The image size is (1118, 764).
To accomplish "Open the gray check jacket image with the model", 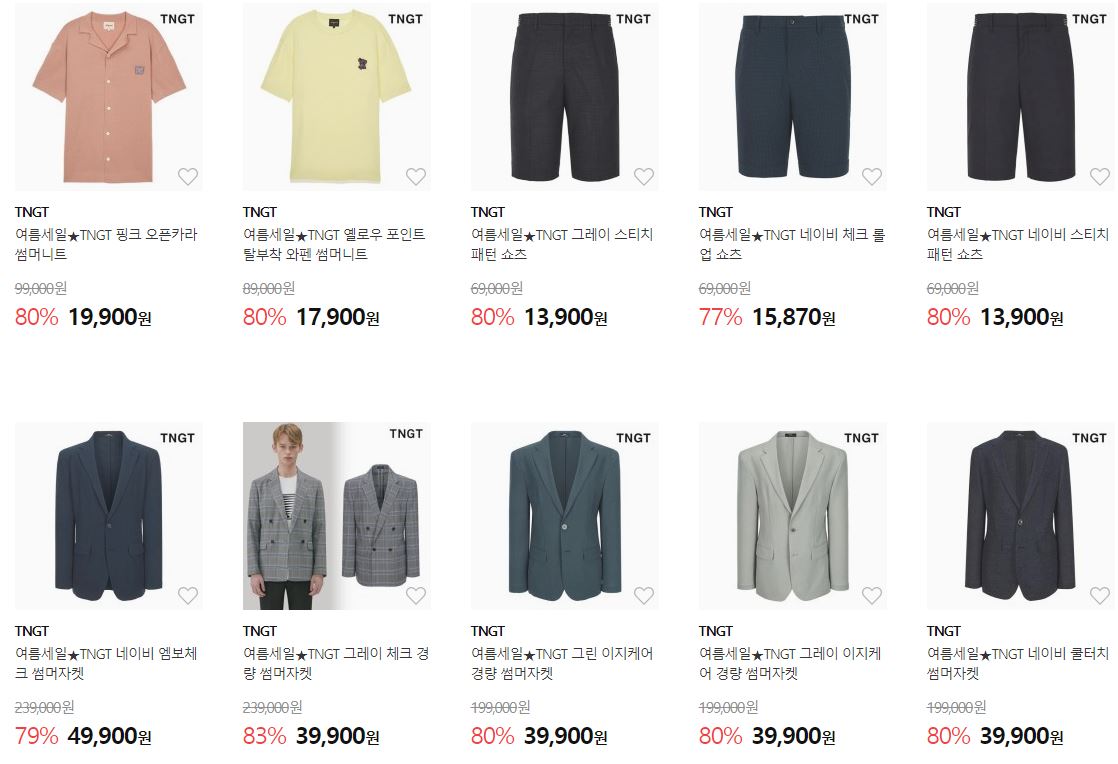I will pos(337,516).
